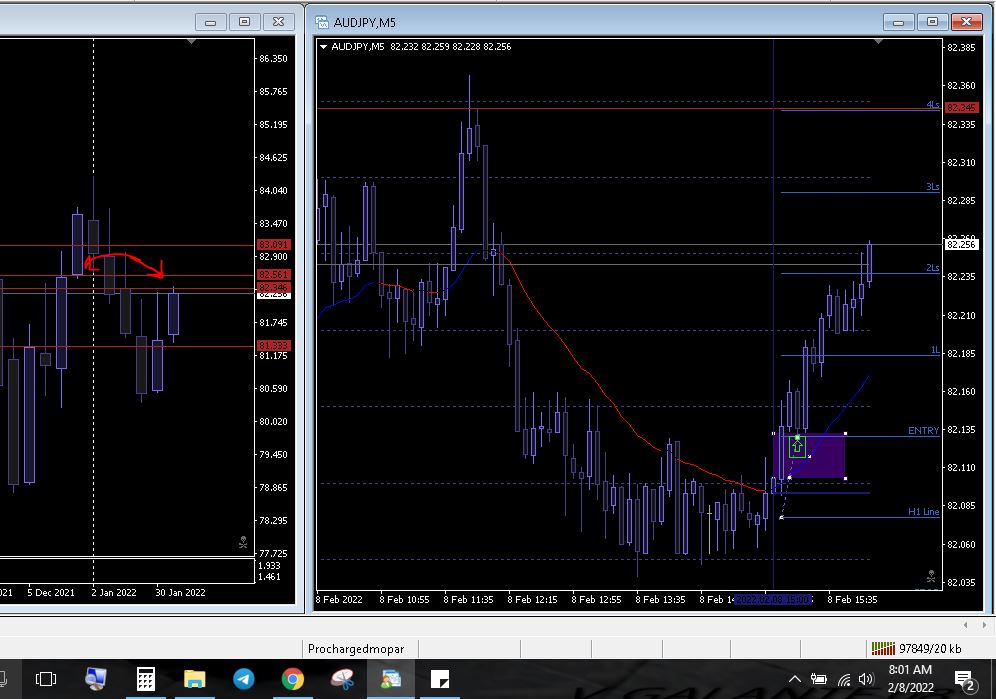Select the 3Ls level label

pos(932,186)
